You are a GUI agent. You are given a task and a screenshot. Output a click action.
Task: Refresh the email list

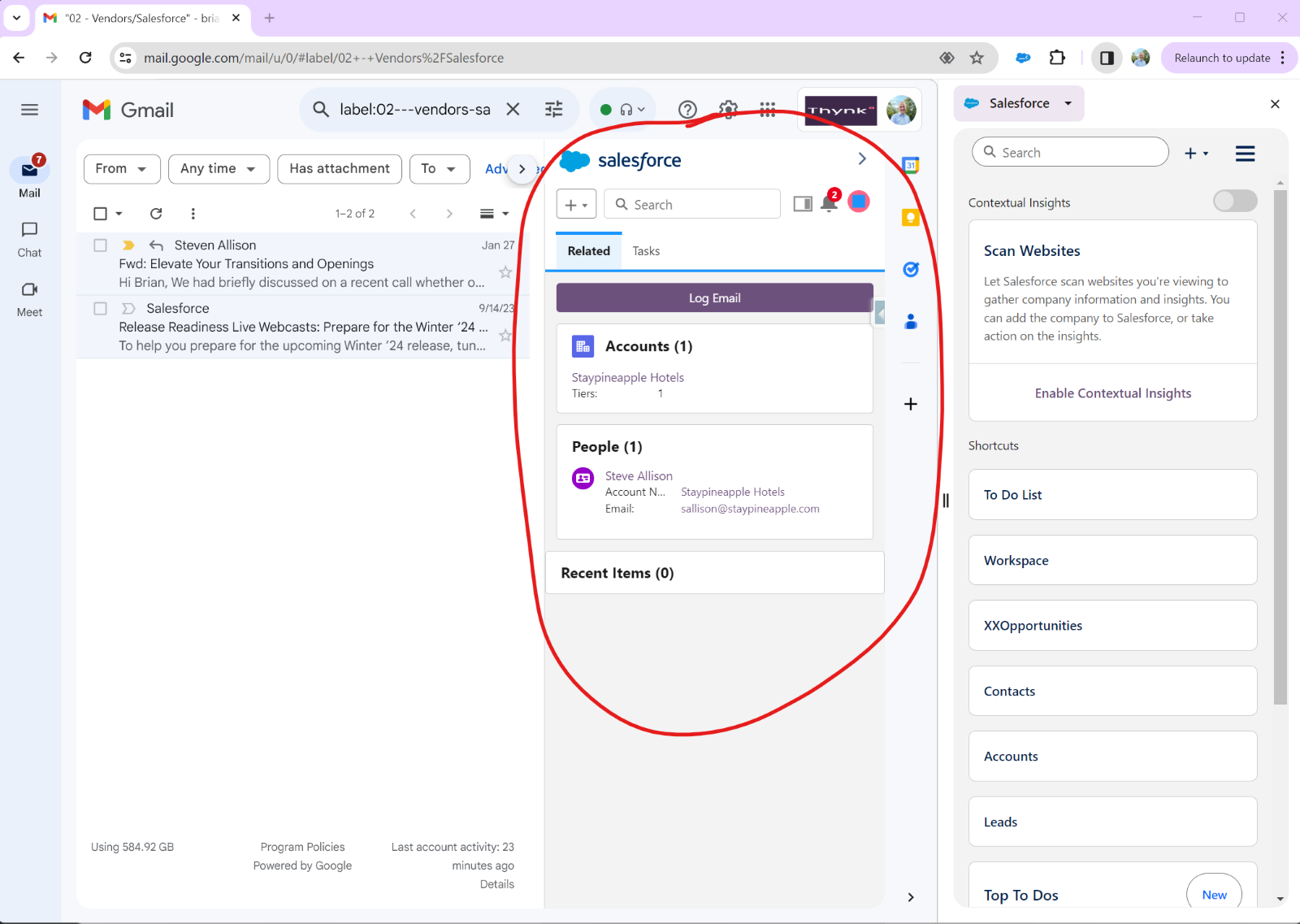(156, 214)
